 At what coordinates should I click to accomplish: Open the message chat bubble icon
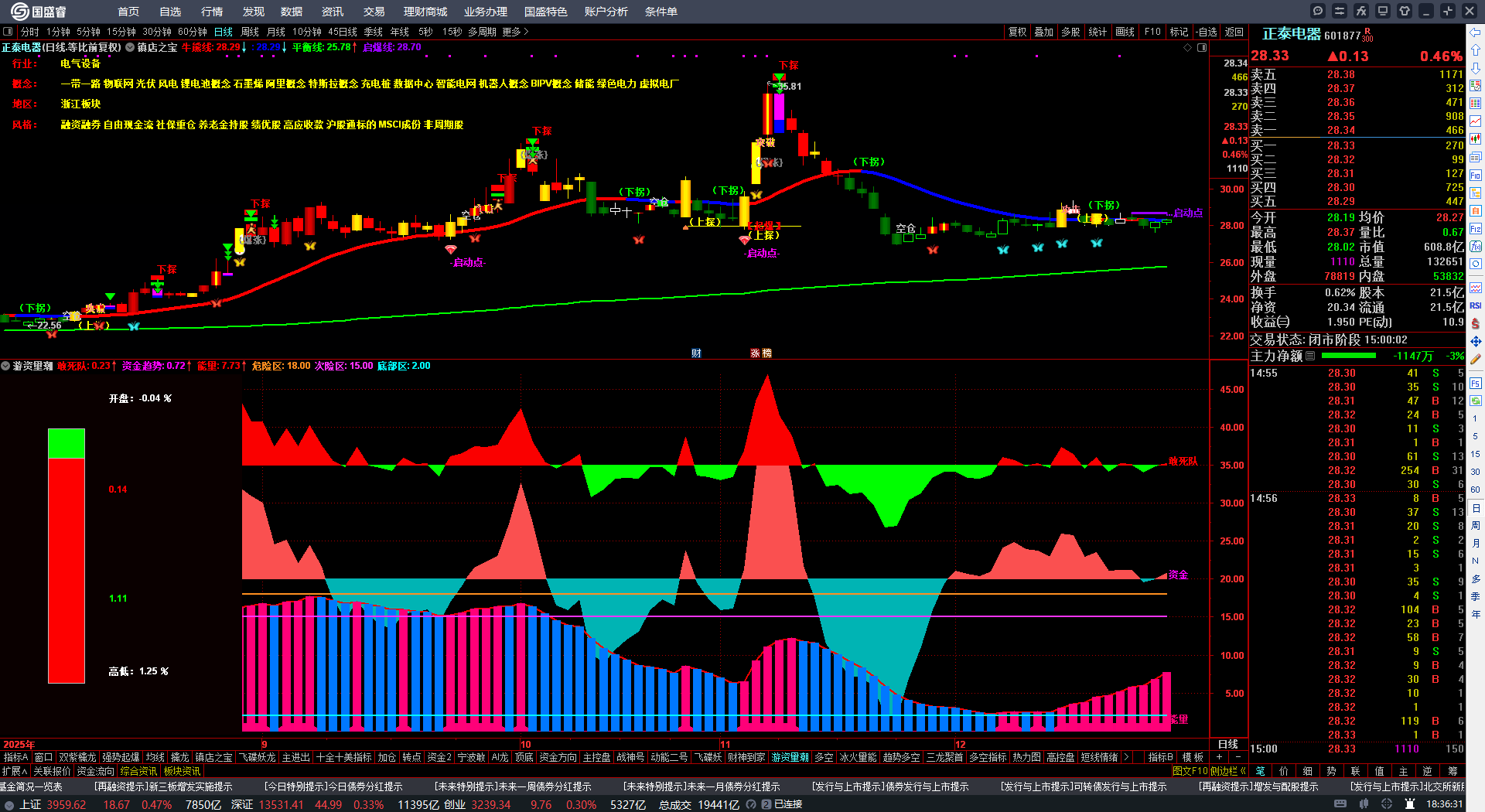pyautogui.click(x=1318, y=11)
